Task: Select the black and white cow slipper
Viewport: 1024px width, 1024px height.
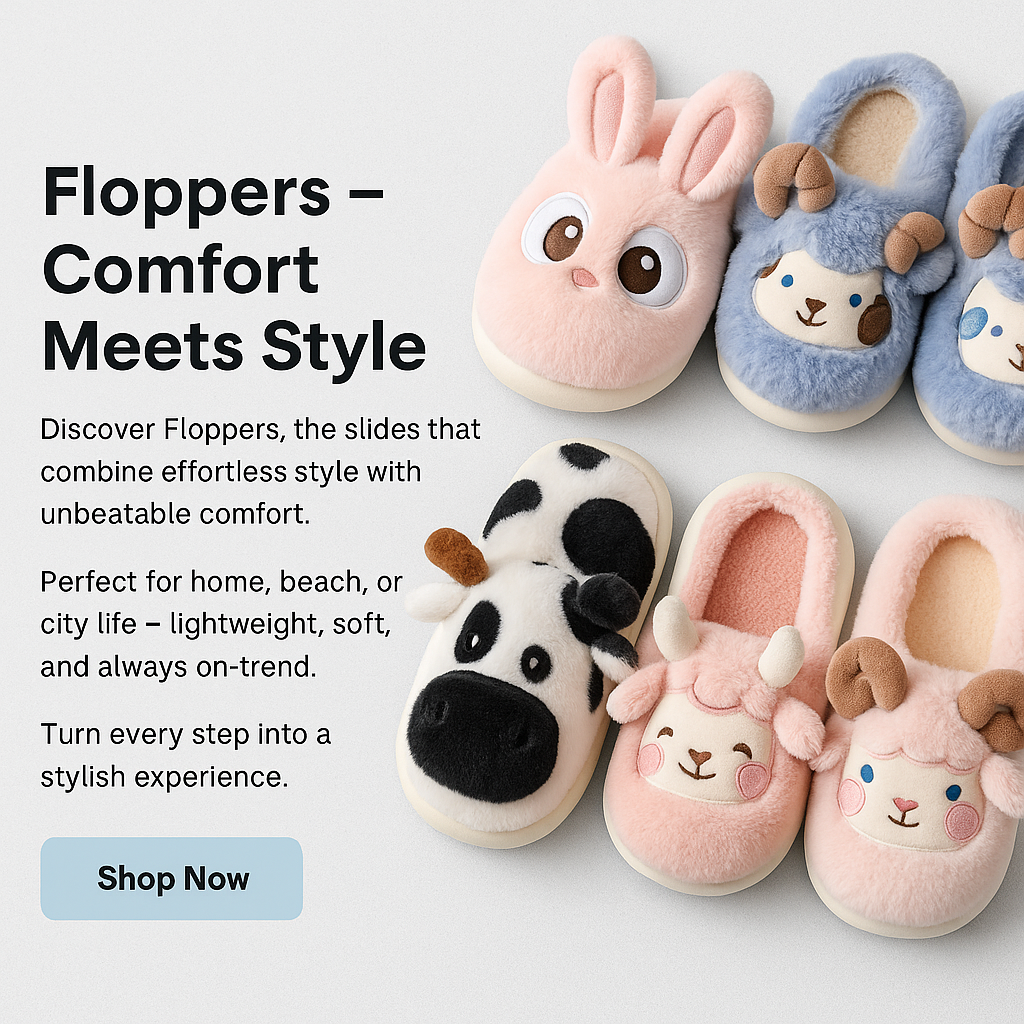Action: pyautogui.click(x=532, y=643)
